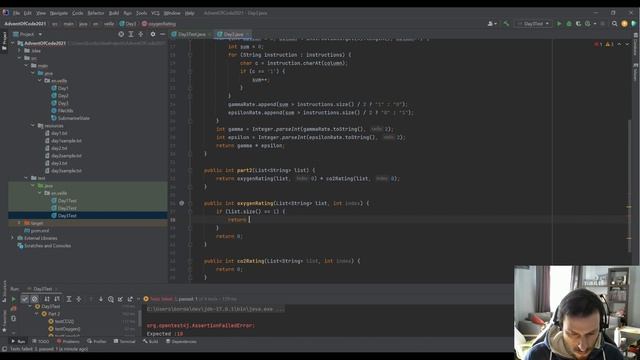Open the Problems tool window button
Screen dimensions: 640x360
[68, 341]
